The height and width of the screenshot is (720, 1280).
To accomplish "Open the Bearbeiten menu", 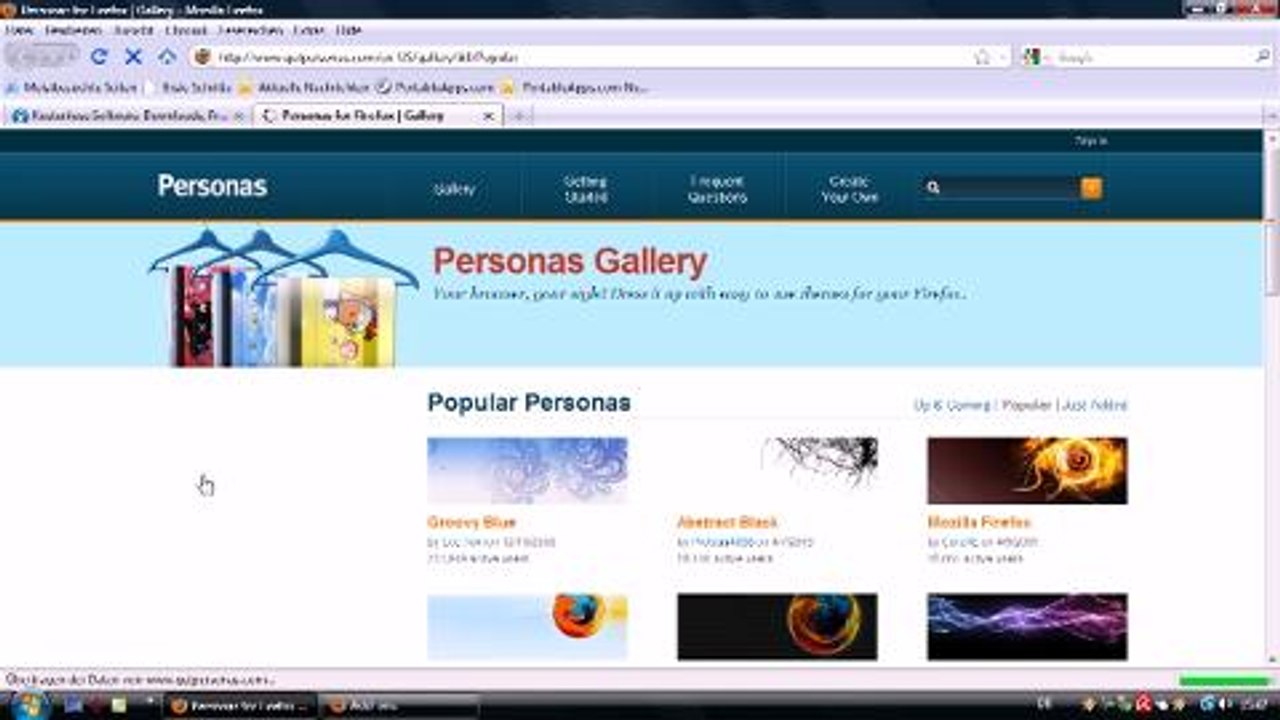I will (74, 30).
